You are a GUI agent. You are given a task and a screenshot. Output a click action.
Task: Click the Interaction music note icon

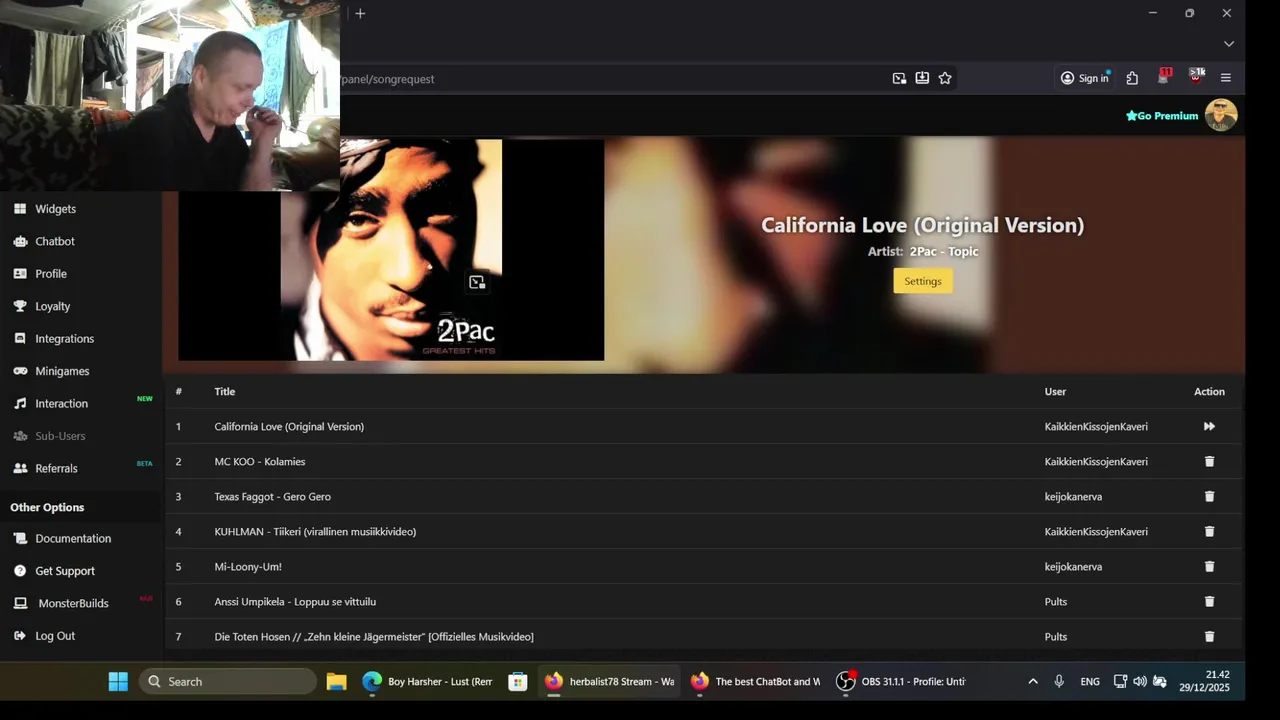tap(20, 404)
